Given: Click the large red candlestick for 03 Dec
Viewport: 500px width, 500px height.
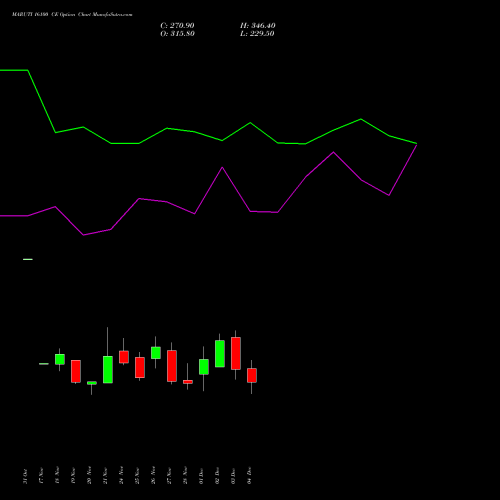Looking at the screenshot, I should (236, 353).
